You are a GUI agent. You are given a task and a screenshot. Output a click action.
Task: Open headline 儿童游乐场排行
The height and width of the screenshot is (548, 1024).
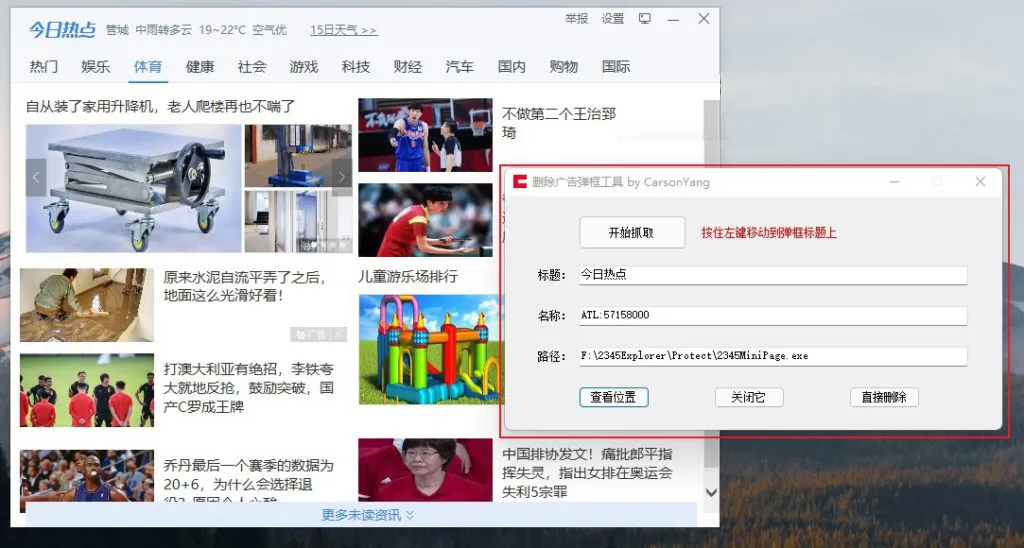[x=408, y=276]
